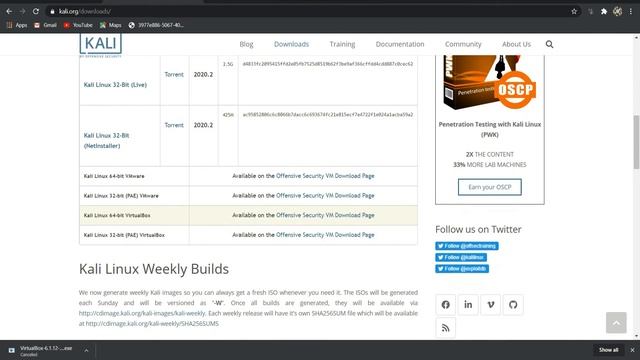
Task: Open the About Us menu item
Action: 516,44
